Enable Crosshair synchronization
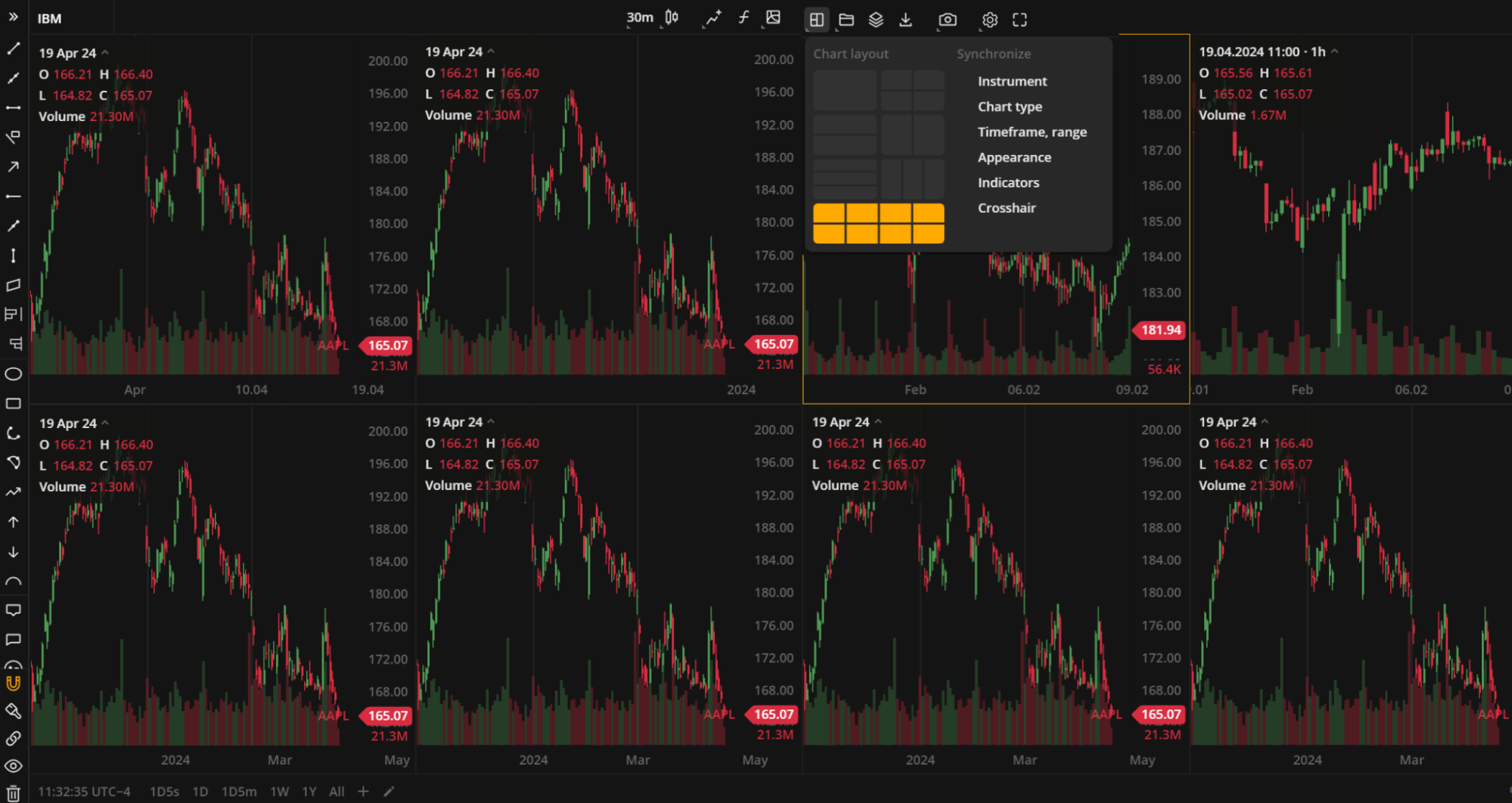This screenshot has width=1512, height=803. click(1007, 207)
